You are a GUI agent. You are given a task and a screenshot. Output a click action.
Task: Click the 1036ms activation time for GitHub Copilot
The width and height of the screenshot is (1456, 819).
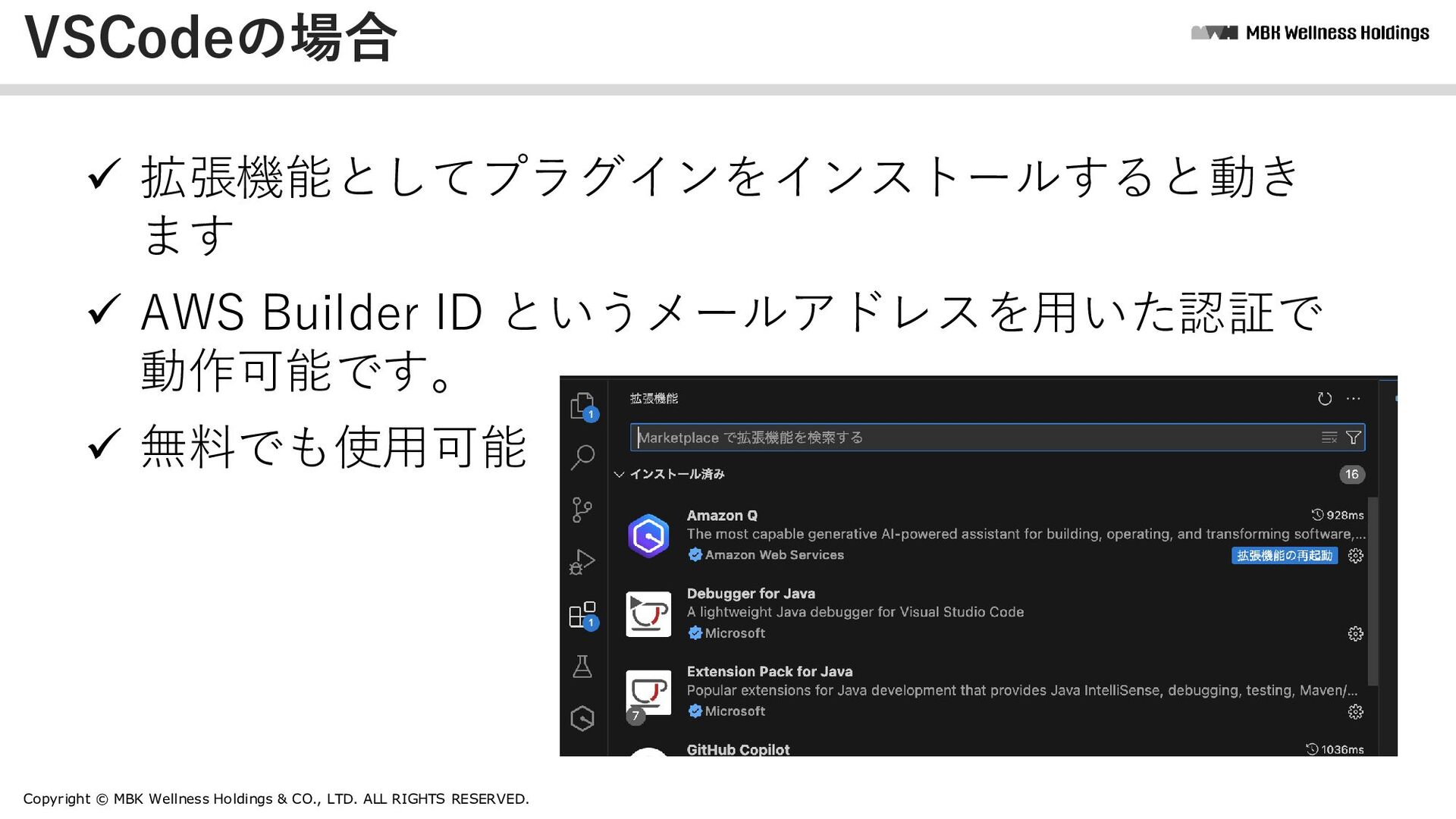click(1335, 750)
